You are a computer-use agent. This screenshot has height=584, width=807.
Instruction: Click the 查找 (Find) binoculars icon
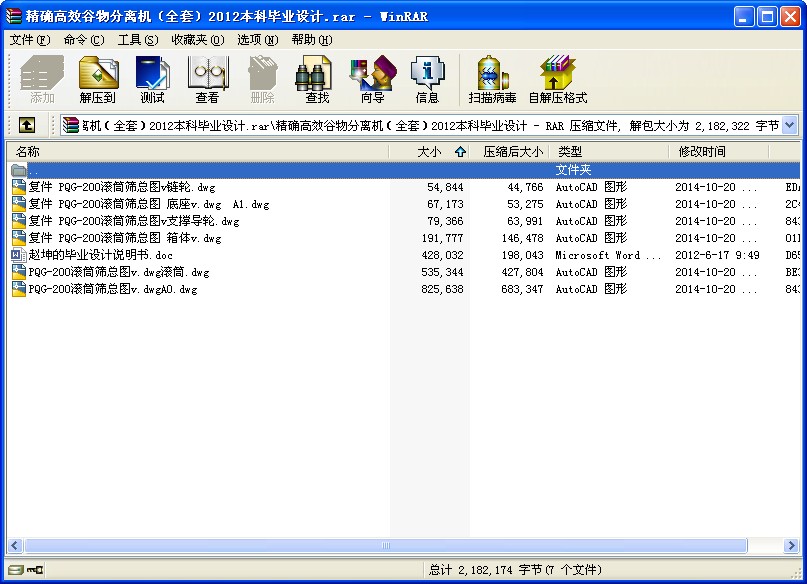tap(315, 77)
